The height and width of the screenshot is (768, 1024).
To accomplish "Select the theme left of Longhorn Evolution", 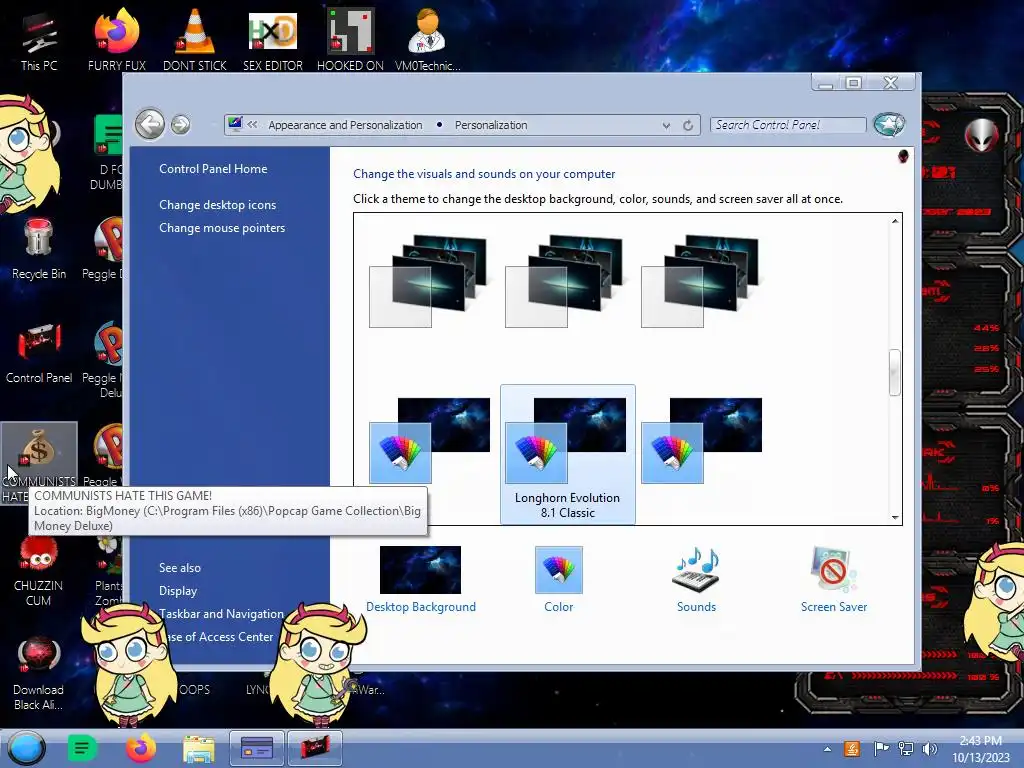I will [x=429, y=441].
